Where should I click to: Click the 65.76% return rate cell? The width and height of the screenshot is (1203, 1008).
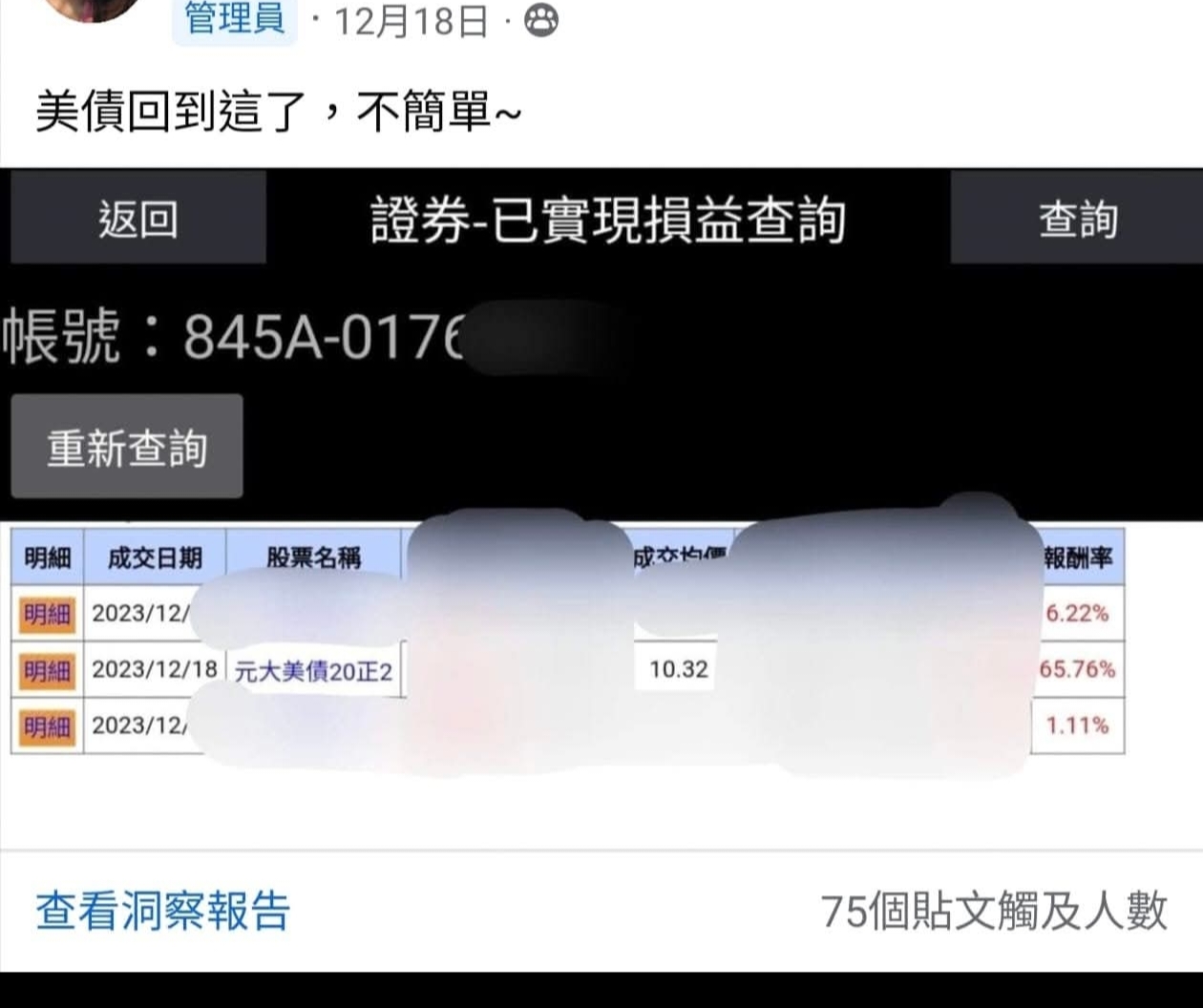pyautogui.click(x=1077, y=669)
